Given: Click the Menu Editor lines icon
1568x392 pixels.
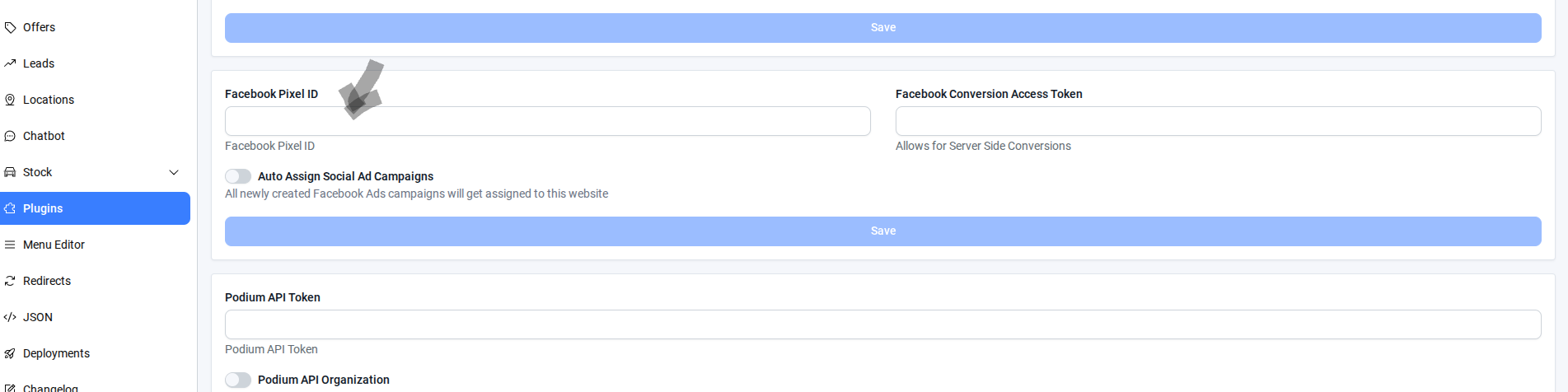Looking at the screenshot, I should [x=10, y=245].
